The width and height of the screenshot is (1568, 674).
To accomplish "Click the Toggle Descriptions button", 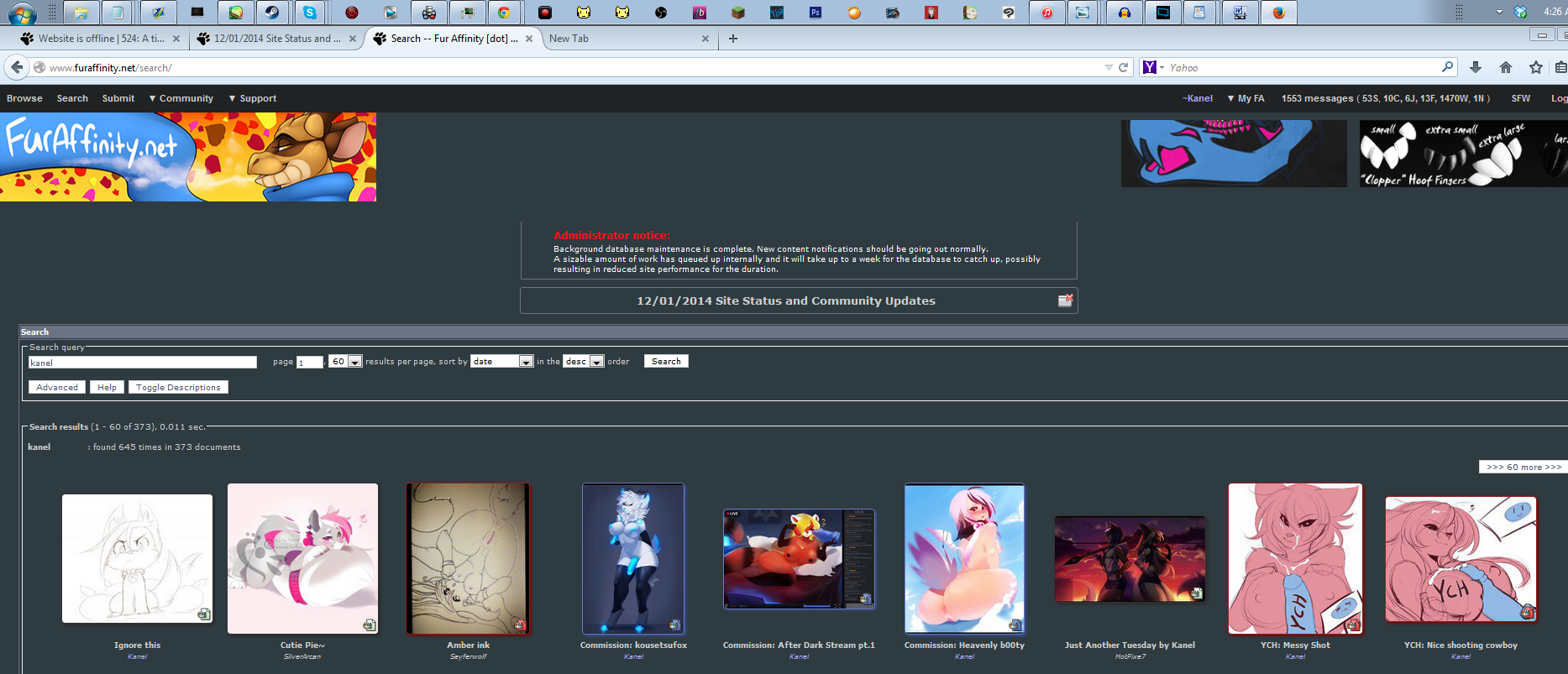I will (178, 387).
